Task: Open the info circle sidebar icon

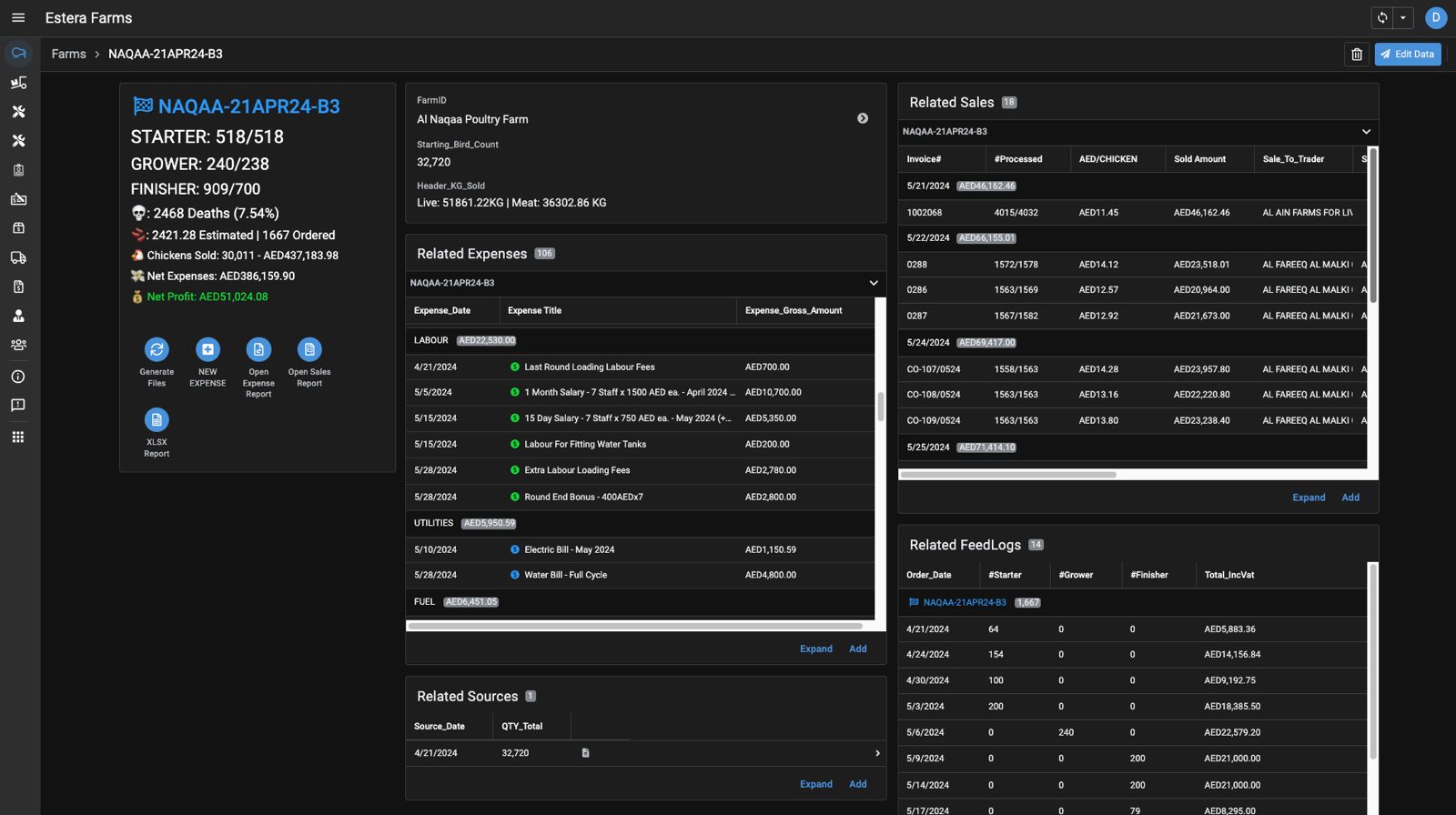Action: point(18,377)
